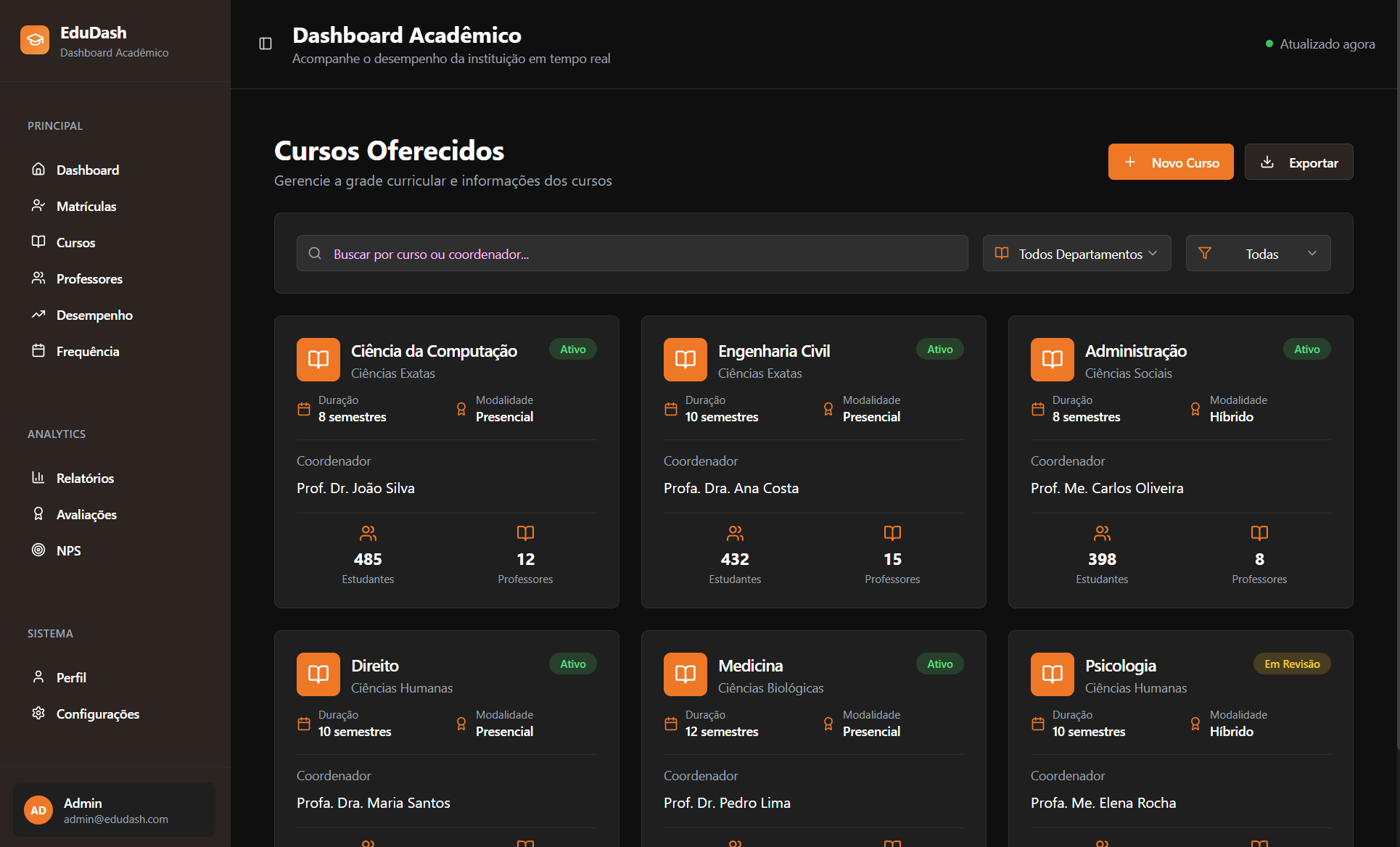Click the students icon above 485 Estudantes
The height and width of the screenshot is (847, 1400).
point(368,534)
